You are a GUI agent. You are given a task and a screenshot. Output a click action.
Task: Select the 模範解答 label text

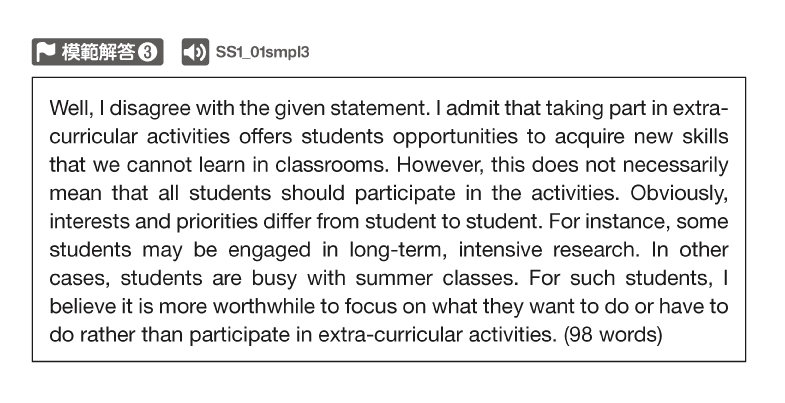click(98, 52)
